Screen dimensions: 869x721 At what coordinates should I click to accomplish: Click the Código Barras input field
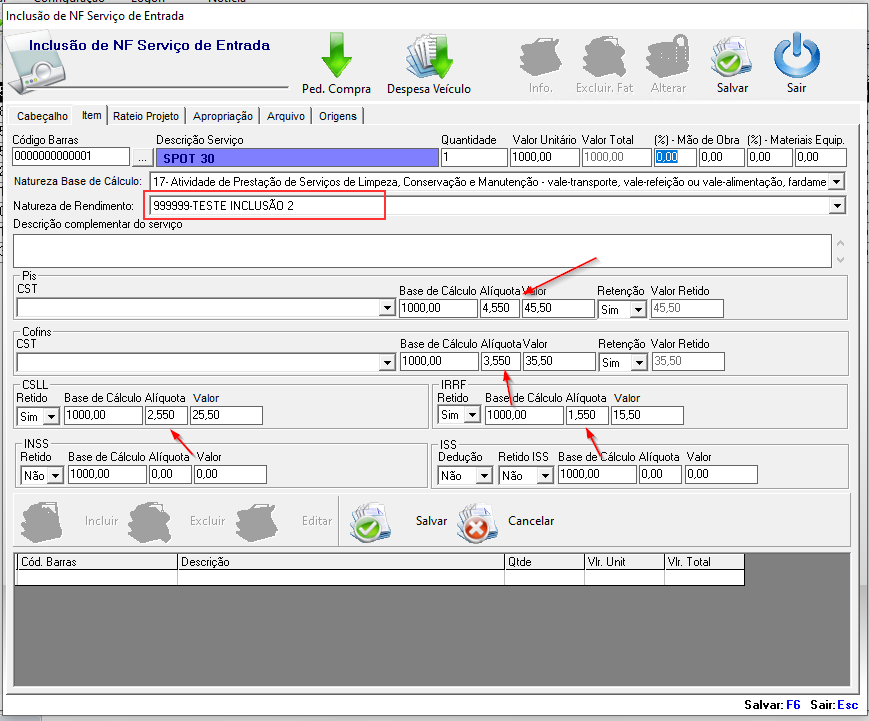(x=71, y=156)
